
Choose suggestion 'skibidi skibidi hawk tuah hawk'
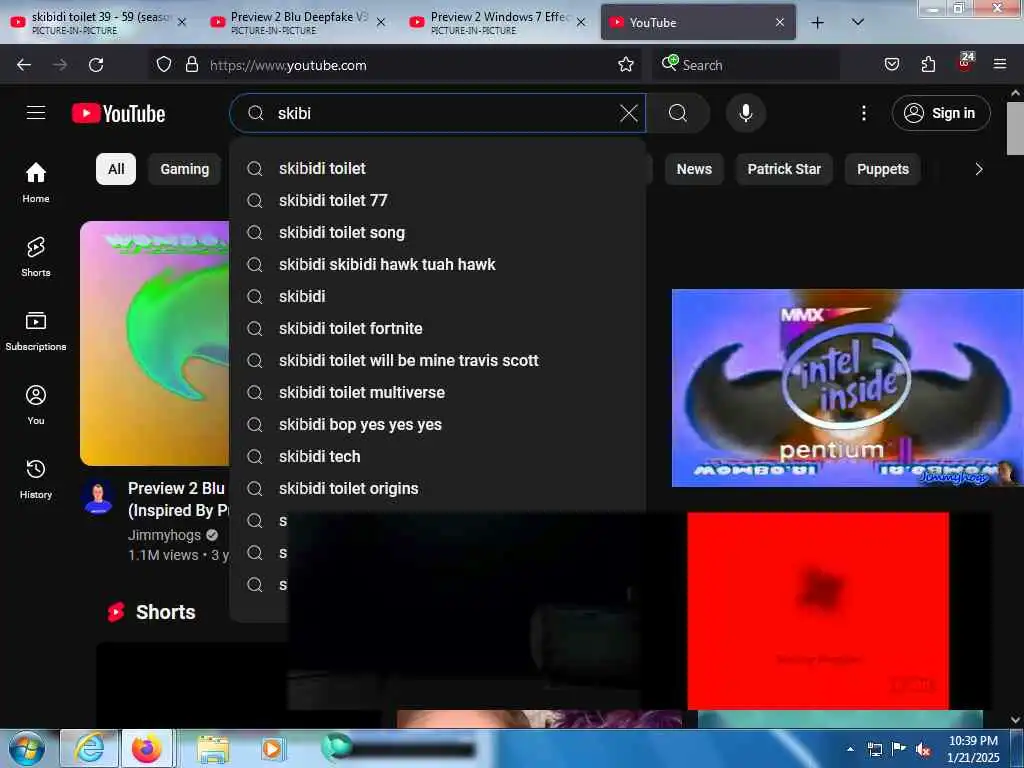[x=438, y=264]
